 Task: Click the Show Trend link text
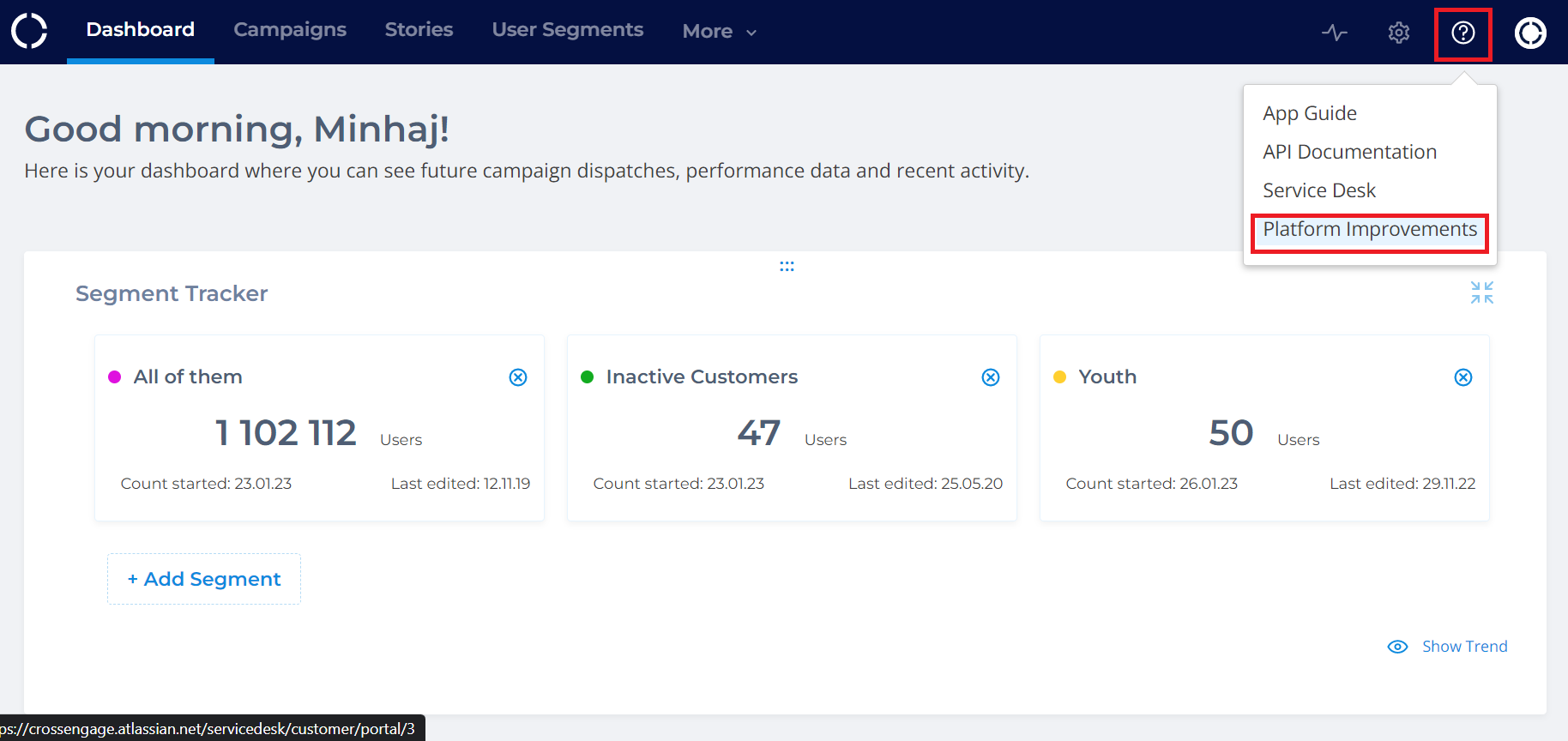tap(1465, 647)
